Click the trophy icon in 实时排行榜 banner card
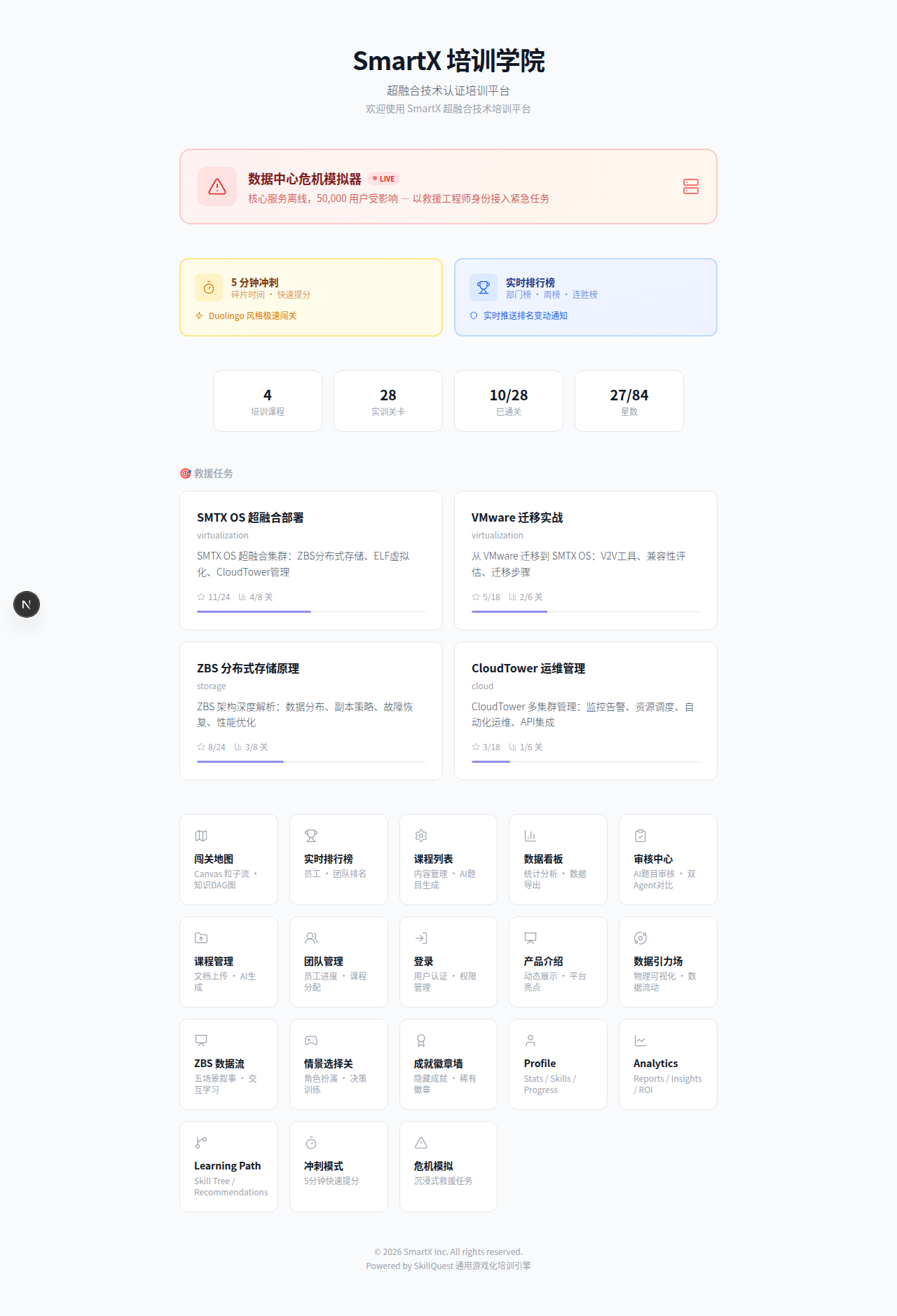The image size is (897, 1316). 484,288
